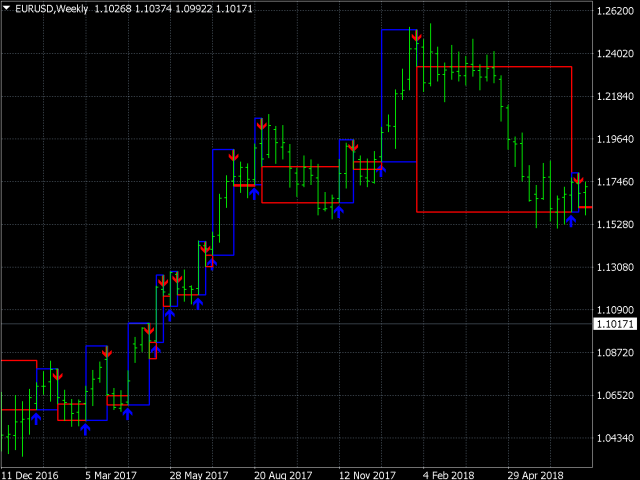Open the chart menu triangle beside EURUSD,Weekly
640x480 pixels.
[x=6, y=9]
